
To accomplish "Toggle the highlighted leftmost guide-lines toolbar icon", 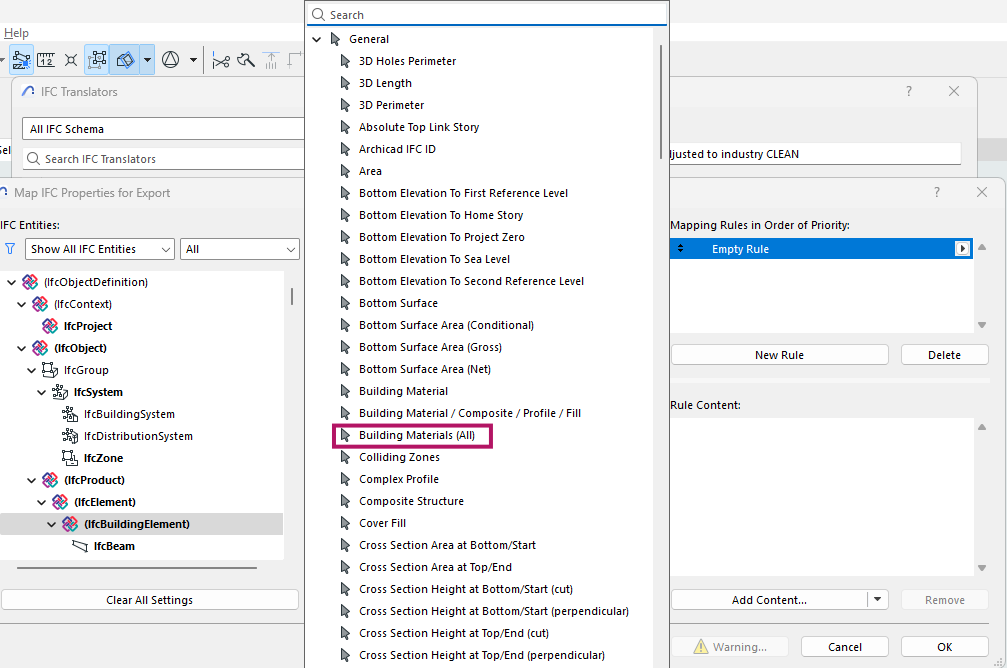I will point(21,60).
